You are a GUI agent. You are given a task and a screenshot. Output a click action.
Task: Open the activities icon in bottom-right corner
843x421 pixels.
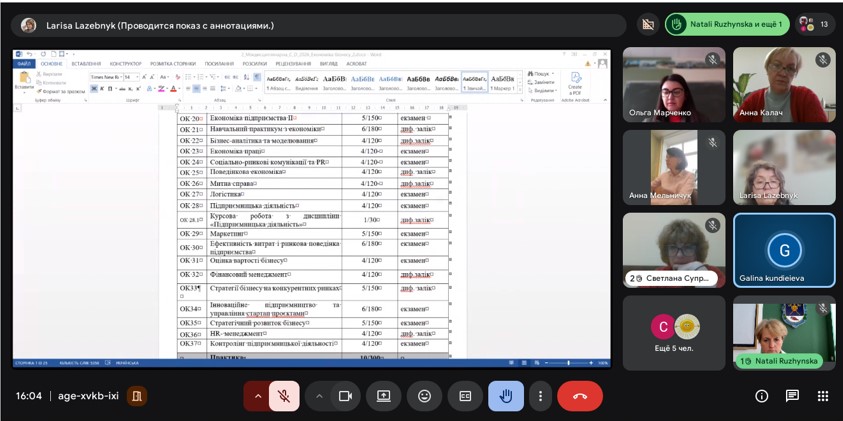[x=822, y=396]
